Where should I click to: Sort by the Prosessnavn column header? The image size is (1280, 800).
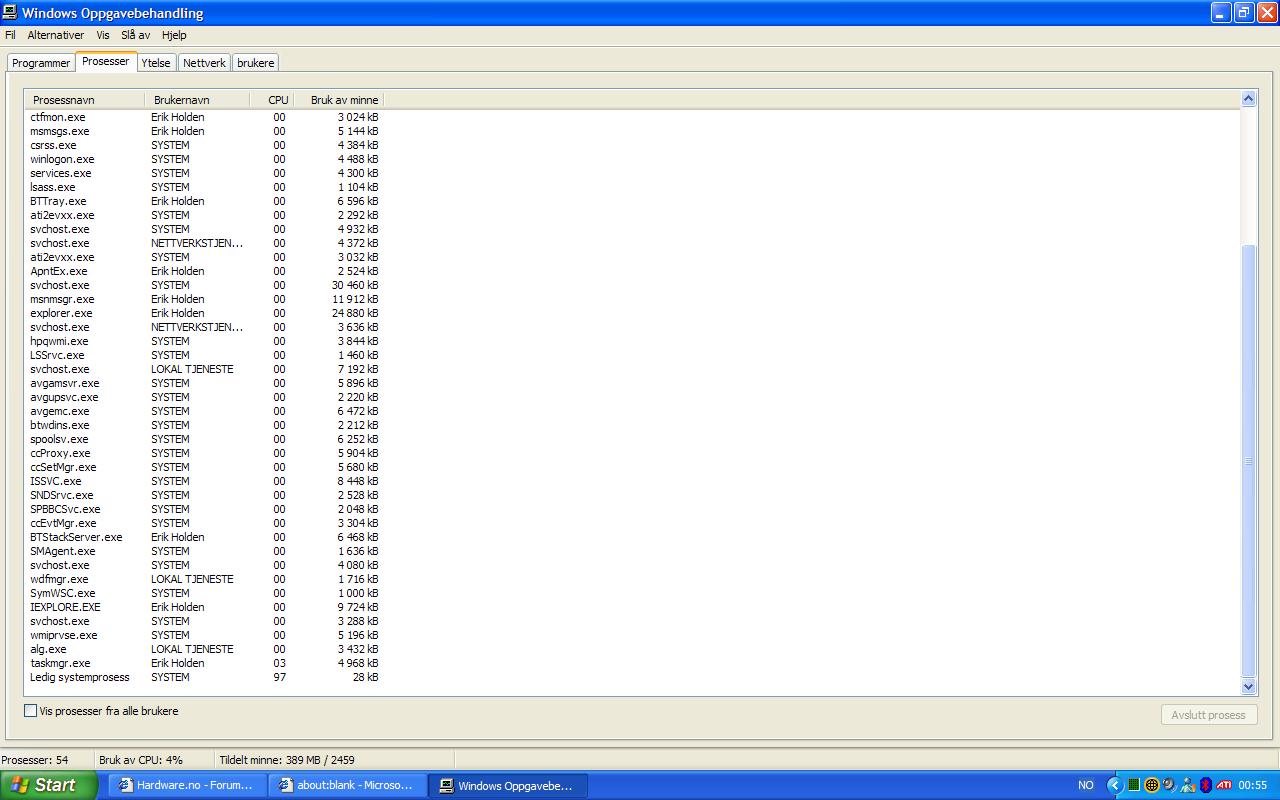coord(85,100)
